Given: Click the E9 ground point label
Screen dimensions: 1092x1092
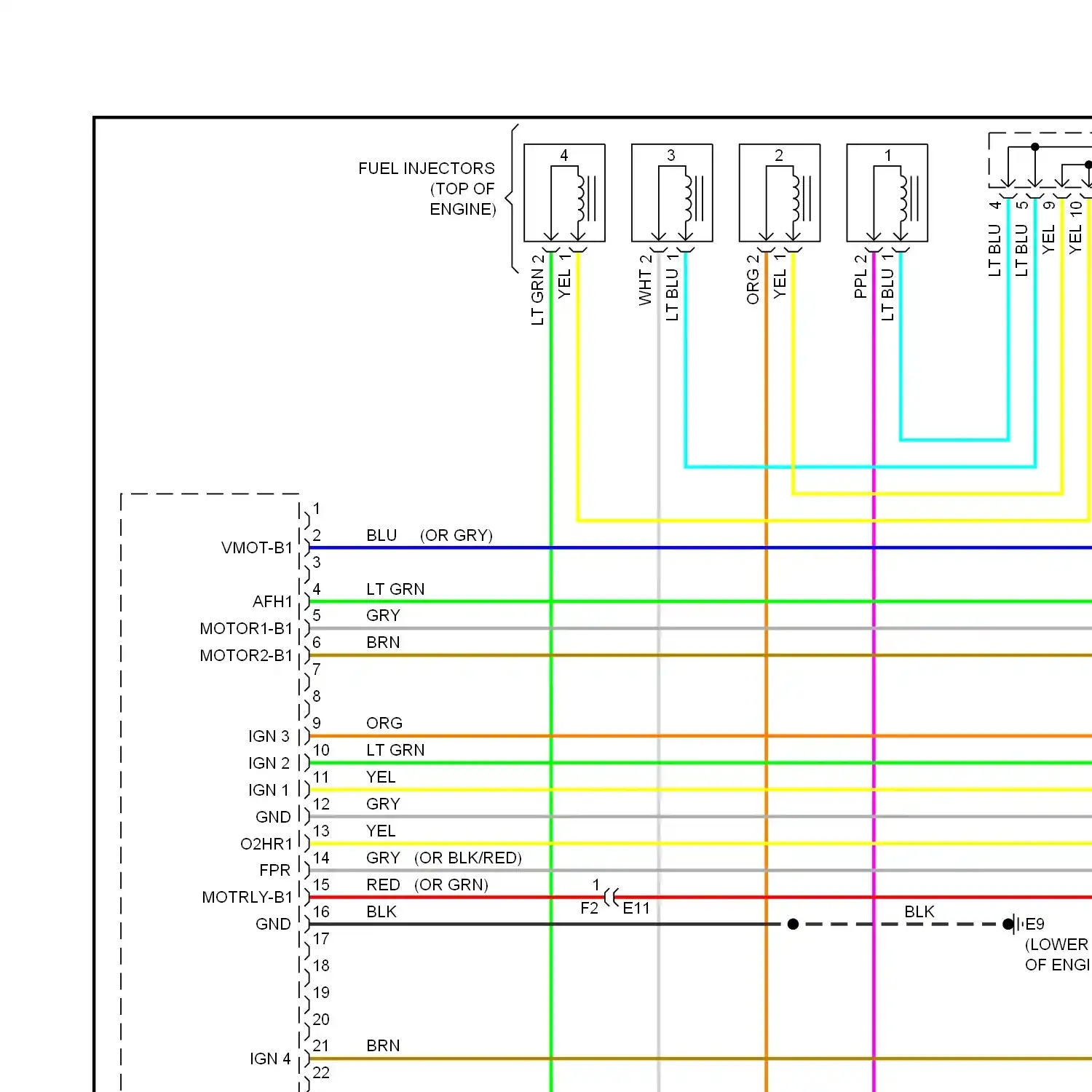Looking at the screenshot, I should tap(1035, 924).
